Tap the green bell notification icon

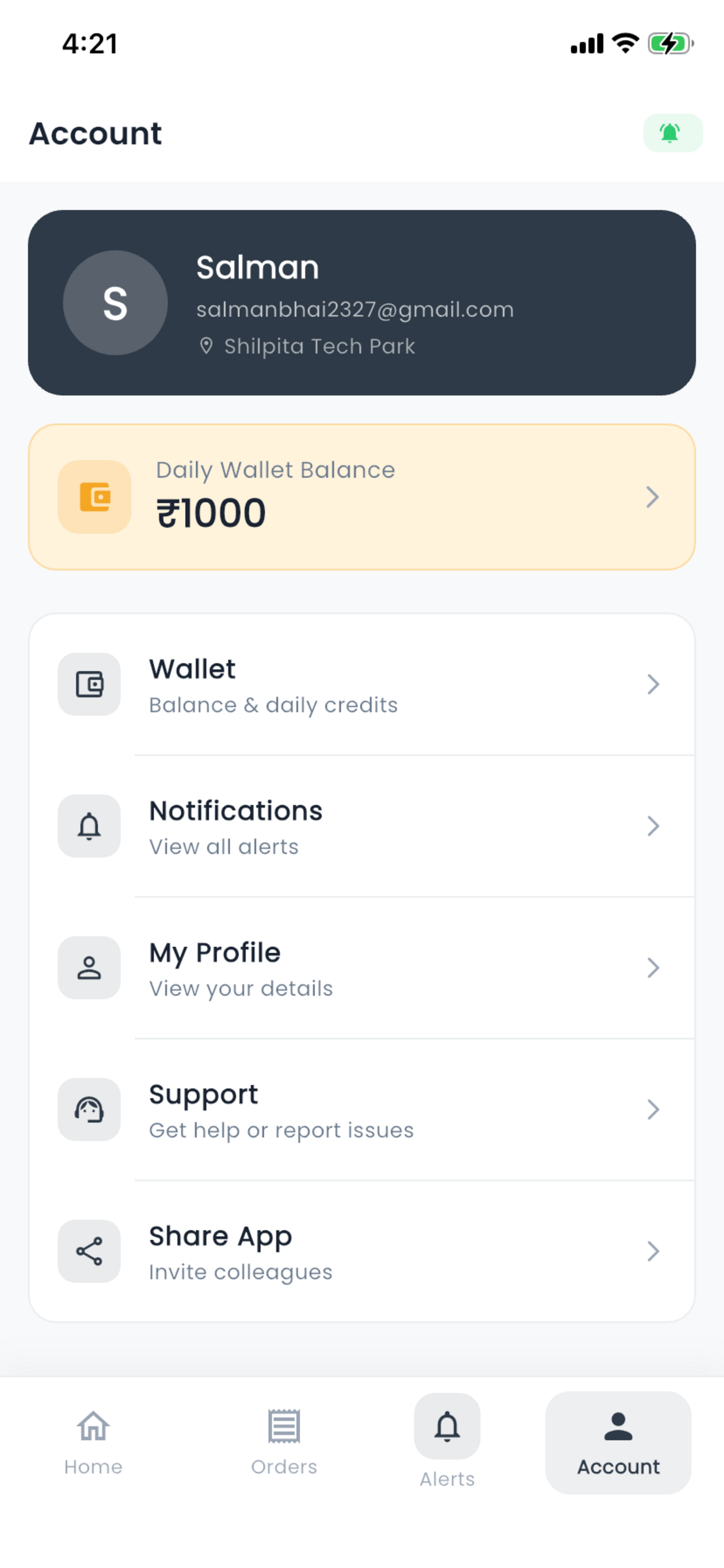pos(672,132)
